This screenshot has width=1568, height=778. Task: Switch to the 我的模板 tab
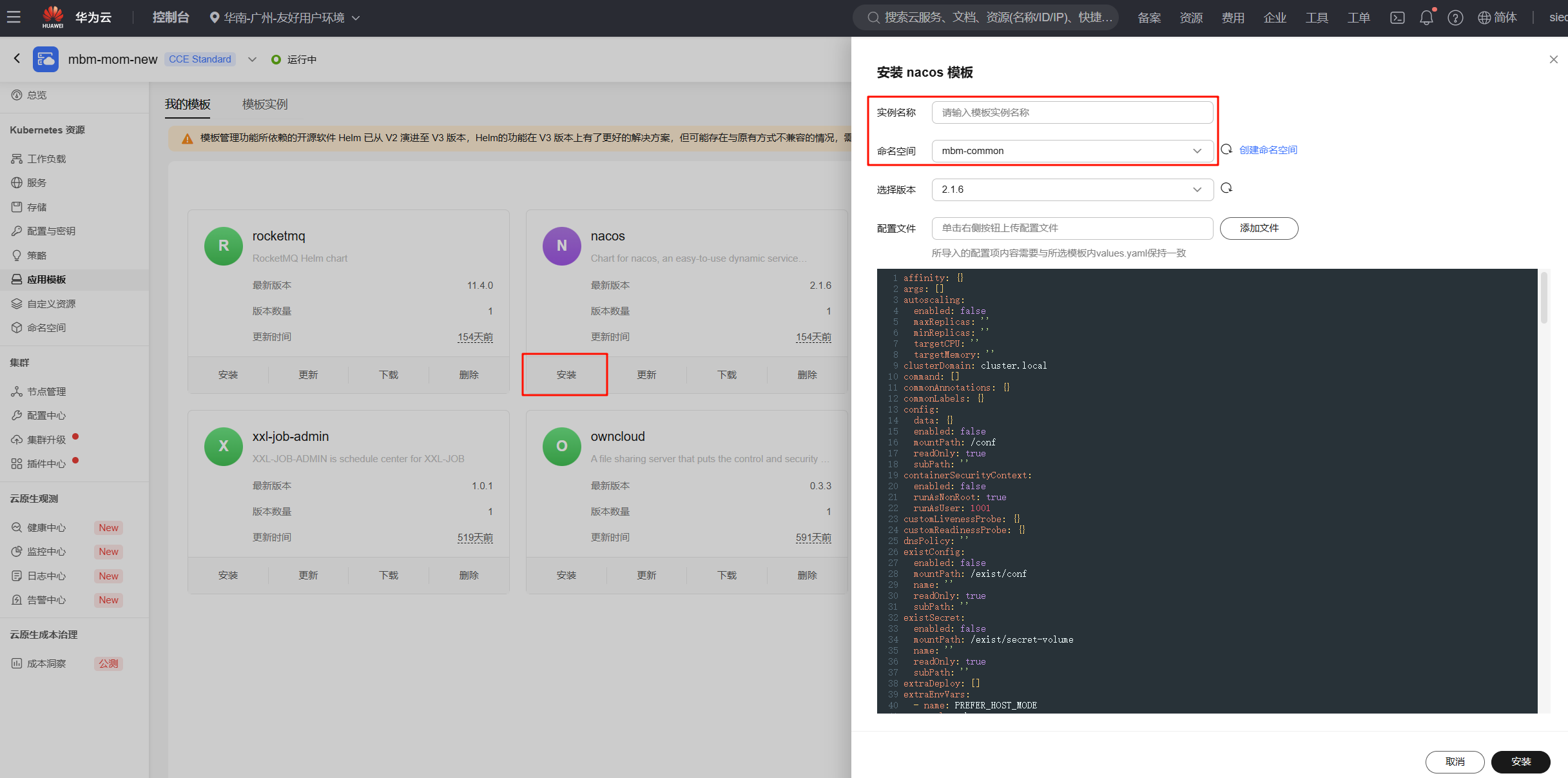188,104
